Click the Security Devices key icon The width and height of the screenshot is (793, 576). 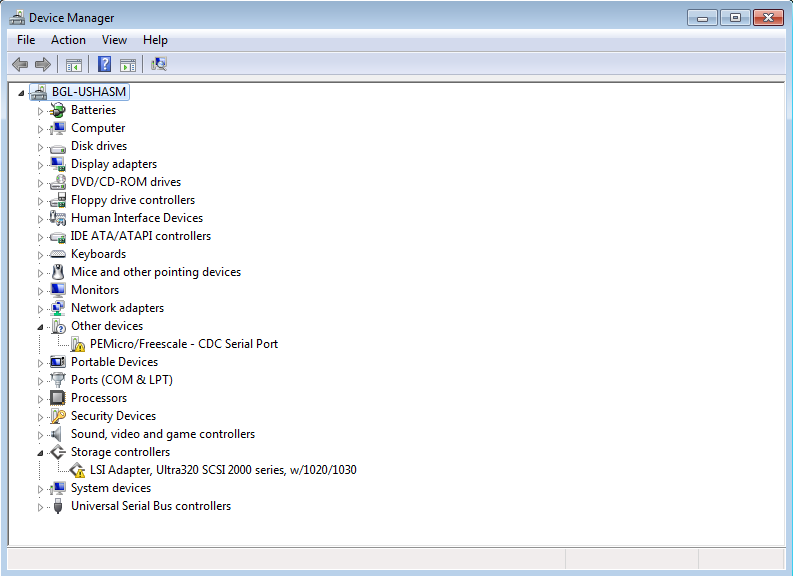(58, 416)
